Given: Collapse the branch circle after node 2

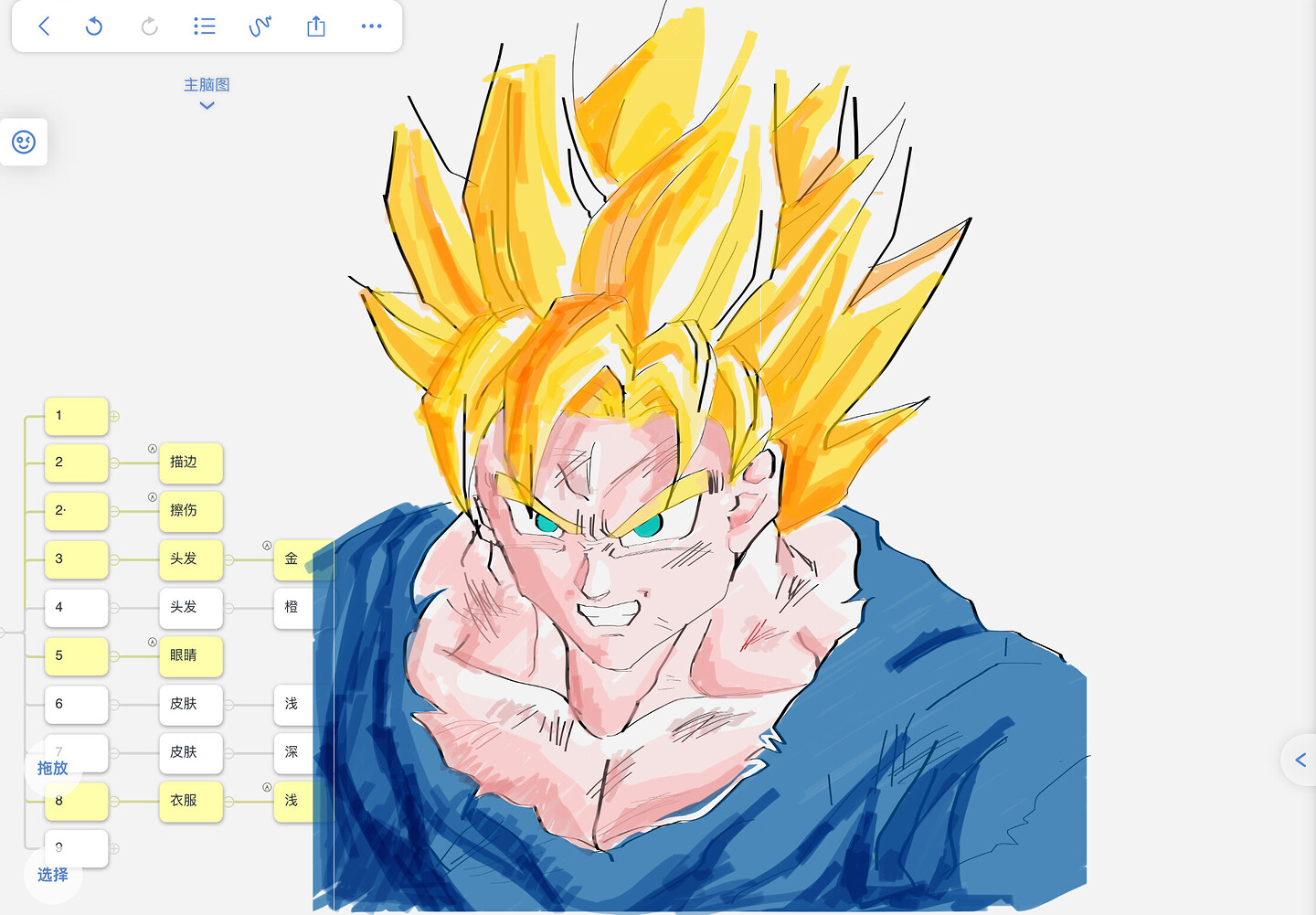Looking at the screenshot, I should click(114, 463).
